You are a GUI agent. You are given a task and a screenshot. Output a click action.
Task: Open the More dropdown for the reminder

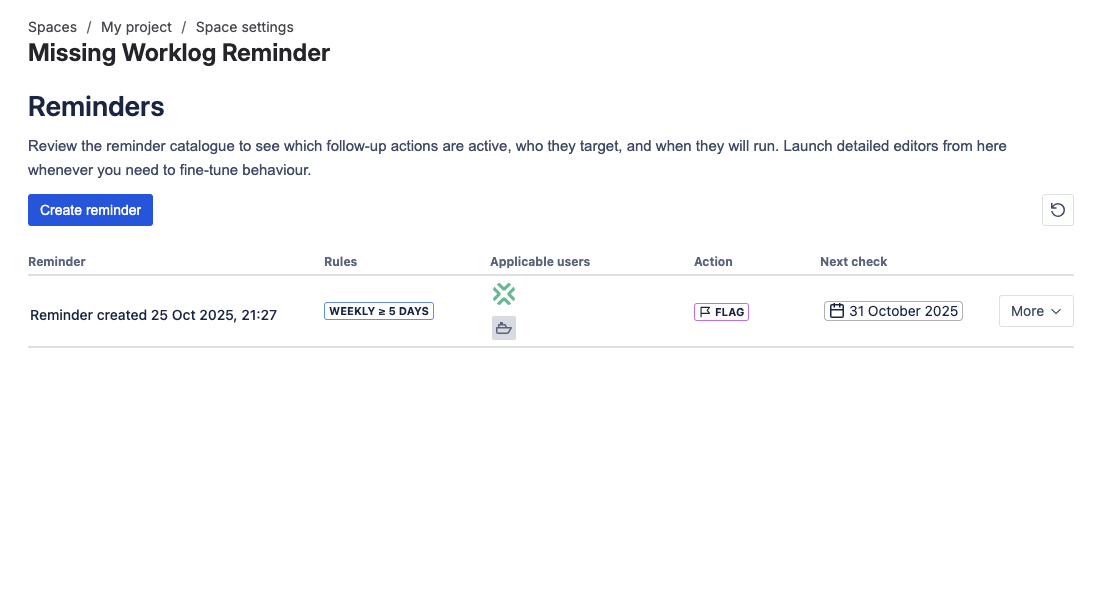pyautogui.click(x=1035, y=311)
